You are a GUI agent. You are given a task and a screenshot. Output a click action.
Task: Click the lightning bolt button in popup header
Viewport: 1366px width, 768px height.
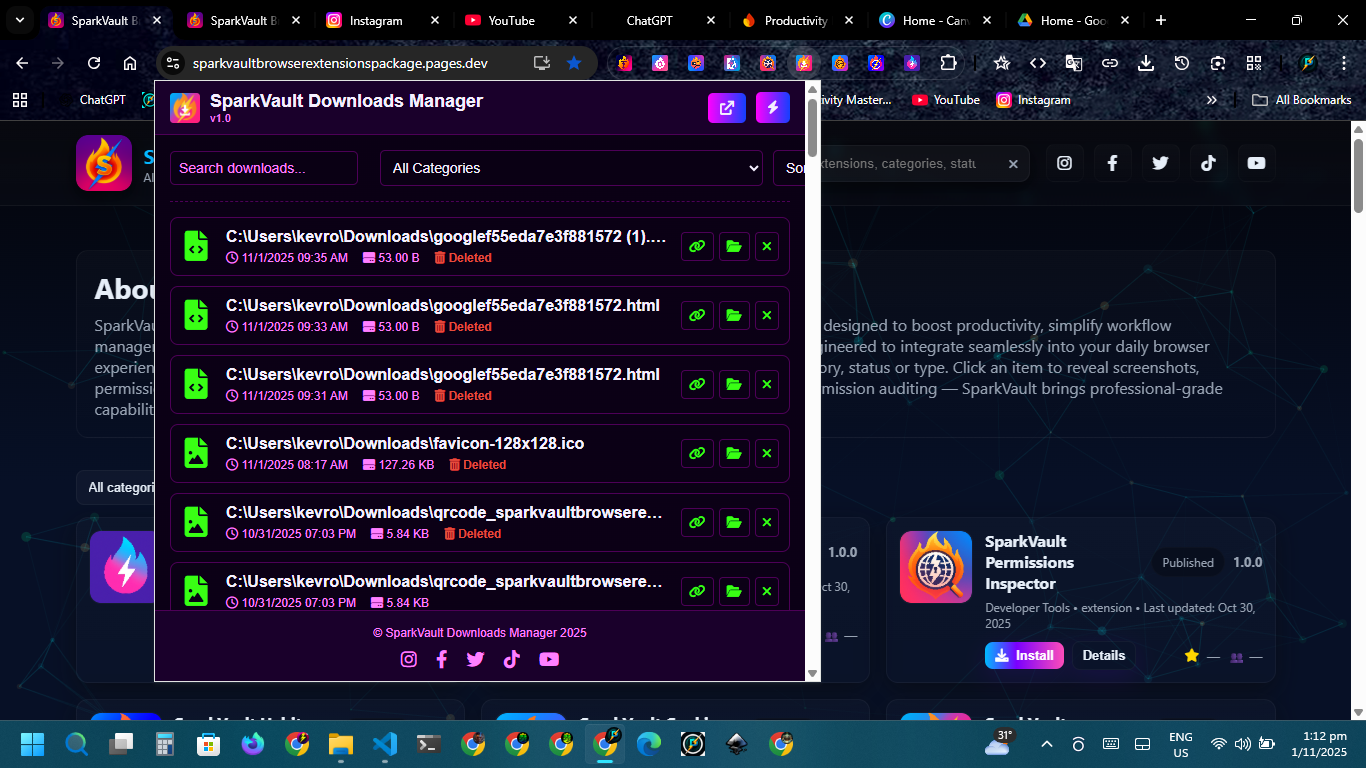click(772, 108)
